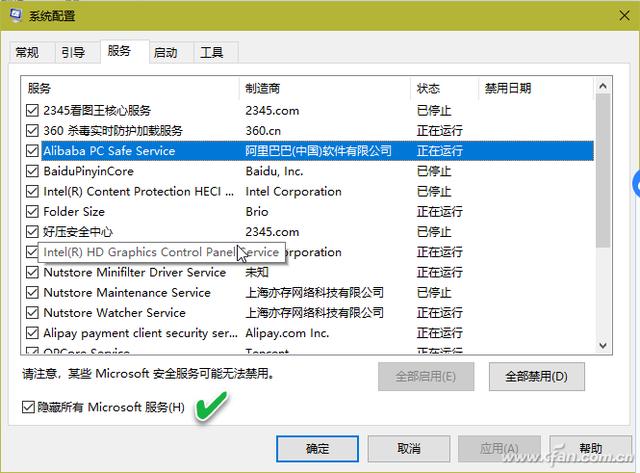Toggle 360 杀毒实时防护加载服务 checkbox
Screen dimensions: 640x473
[x=32, y=131]
